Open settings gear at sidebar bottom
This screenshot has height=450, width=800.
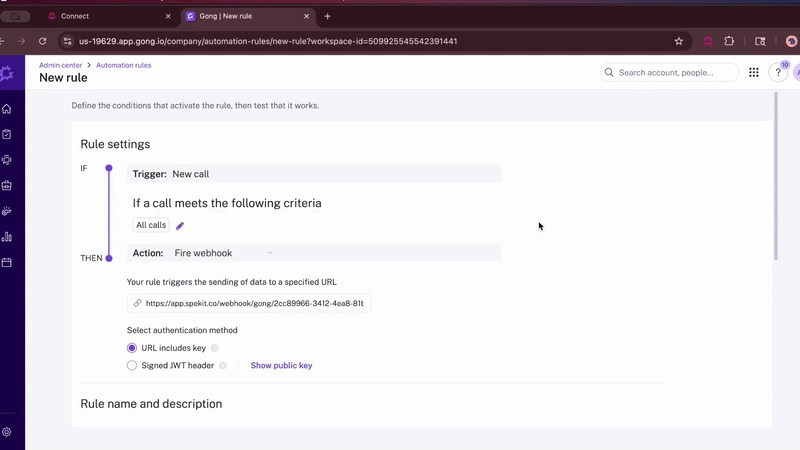point(7,432)
